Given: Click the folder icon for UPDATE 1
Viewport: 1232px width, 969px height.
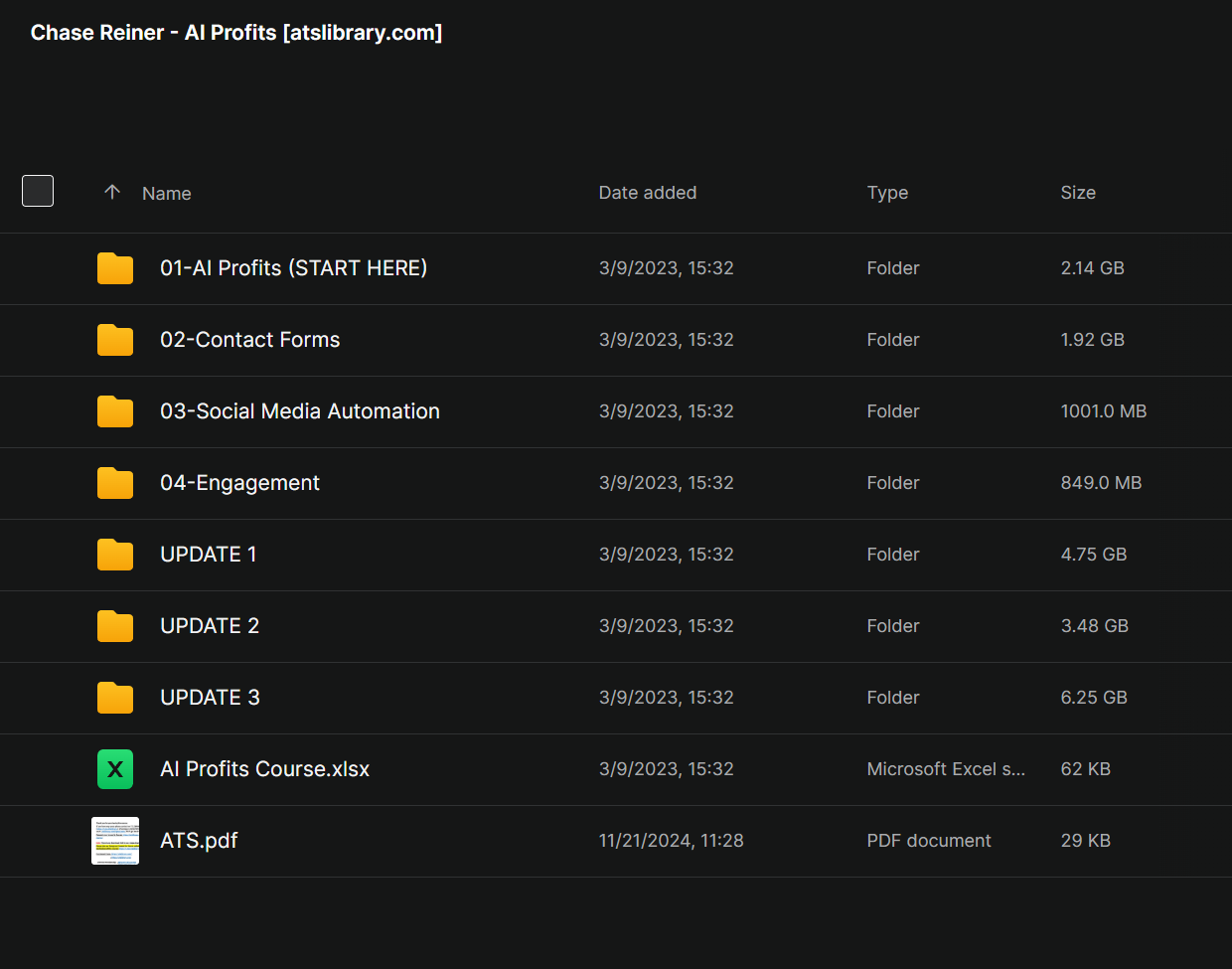Looking at the screenshot, I should [x=115, y=555].
